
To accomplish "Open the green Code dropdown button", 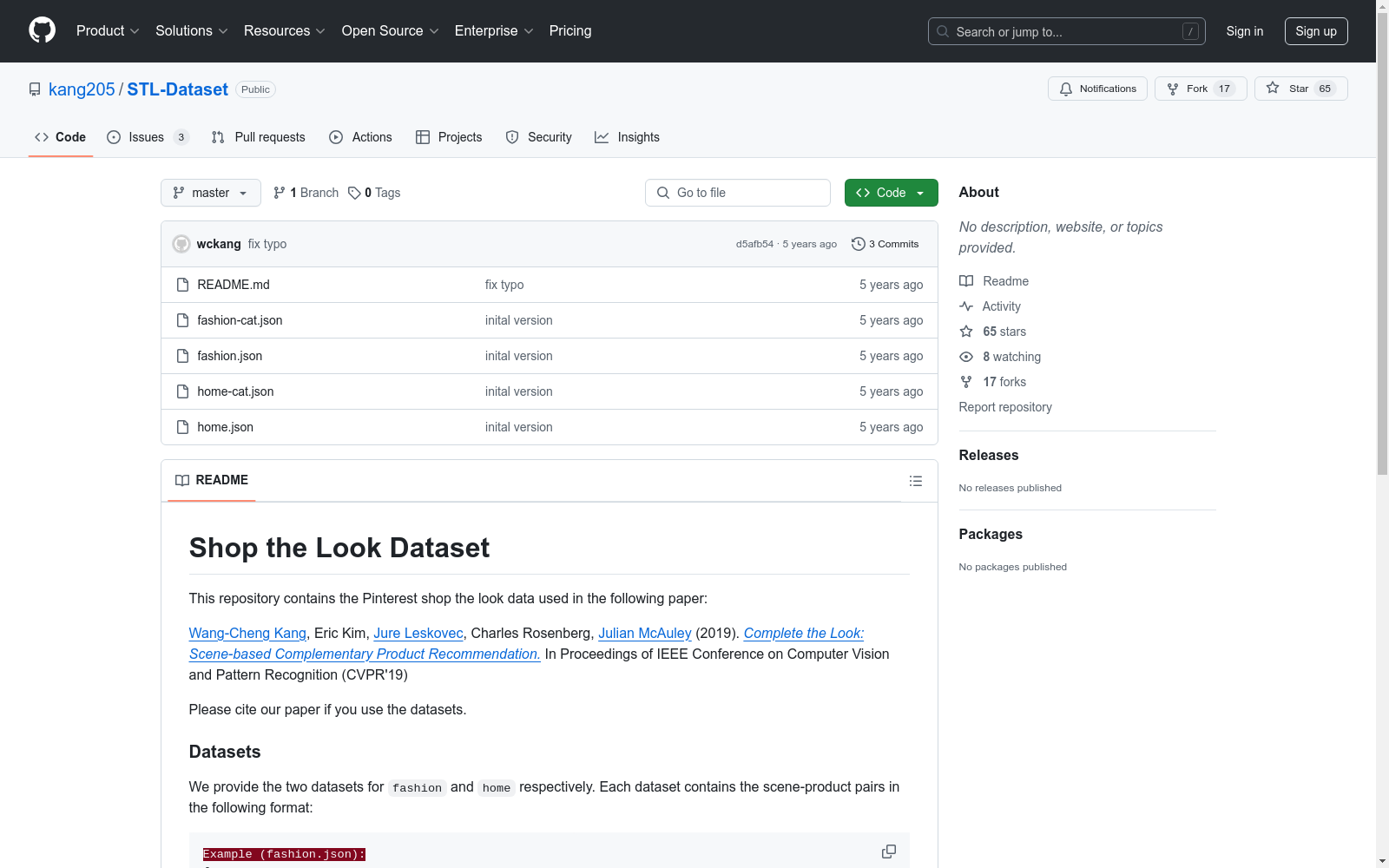I will 892,193.
